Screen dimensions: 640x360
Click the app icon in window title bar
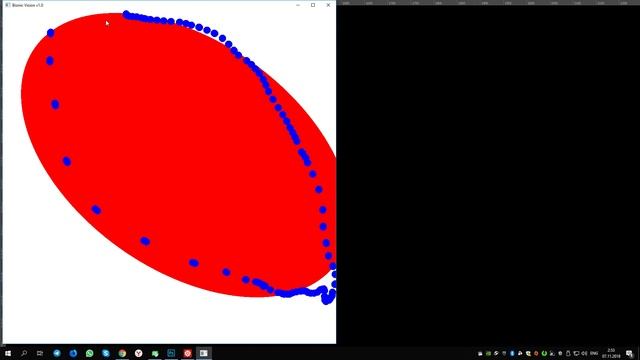click(7, 5)
